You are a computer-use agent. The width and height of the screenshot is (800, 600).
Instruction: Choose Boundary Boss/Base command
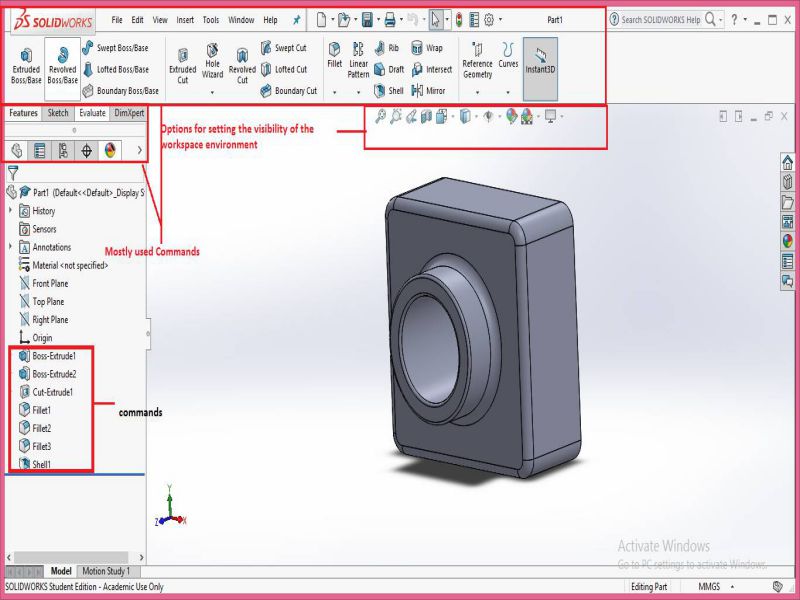(x=120, y=91)
